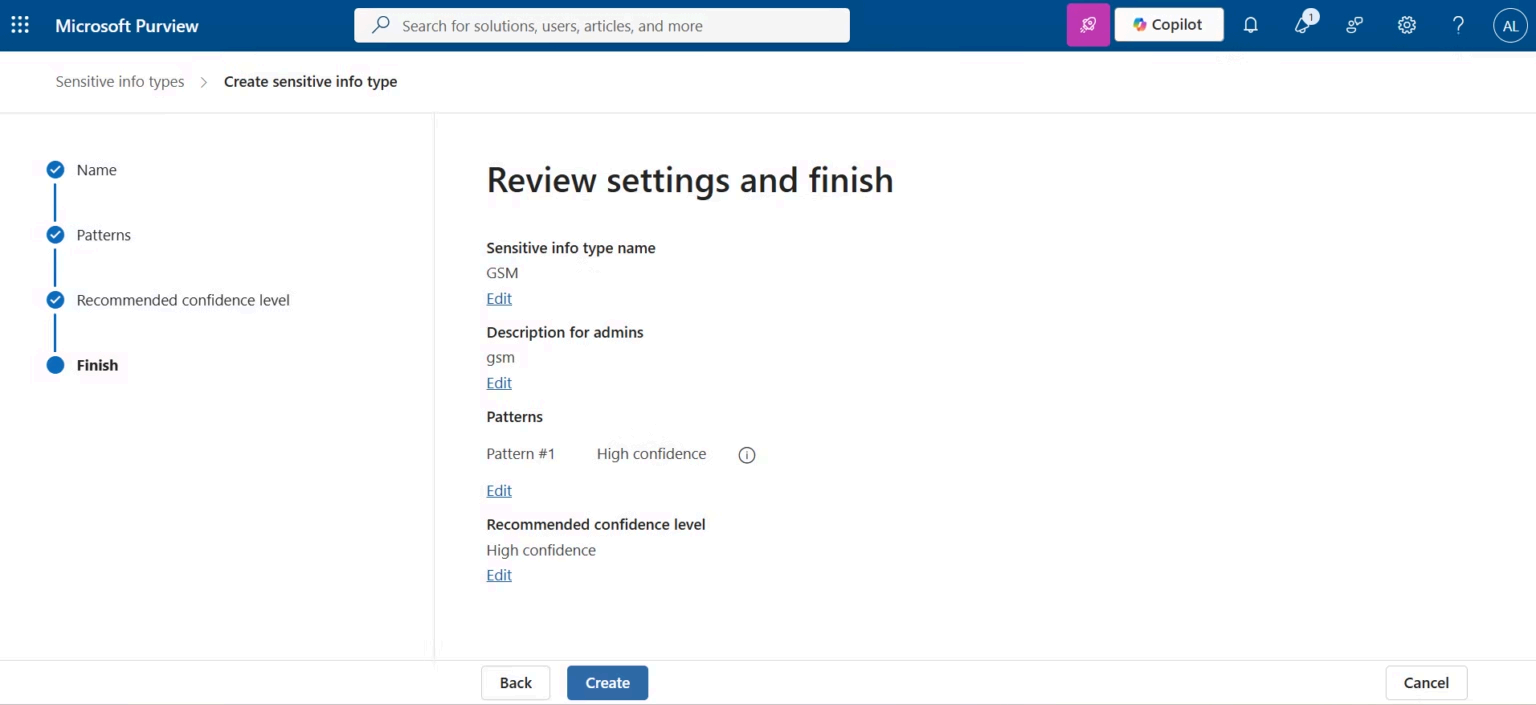Click the search magnifier icon
The image size is (1536, 705).
[380, 25]
